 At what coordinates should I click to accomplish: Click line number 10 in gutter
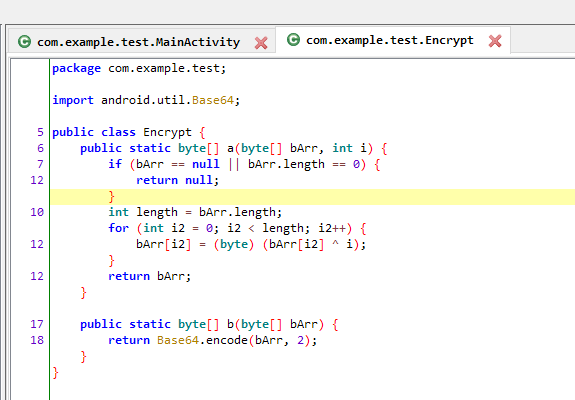(37, 212)
